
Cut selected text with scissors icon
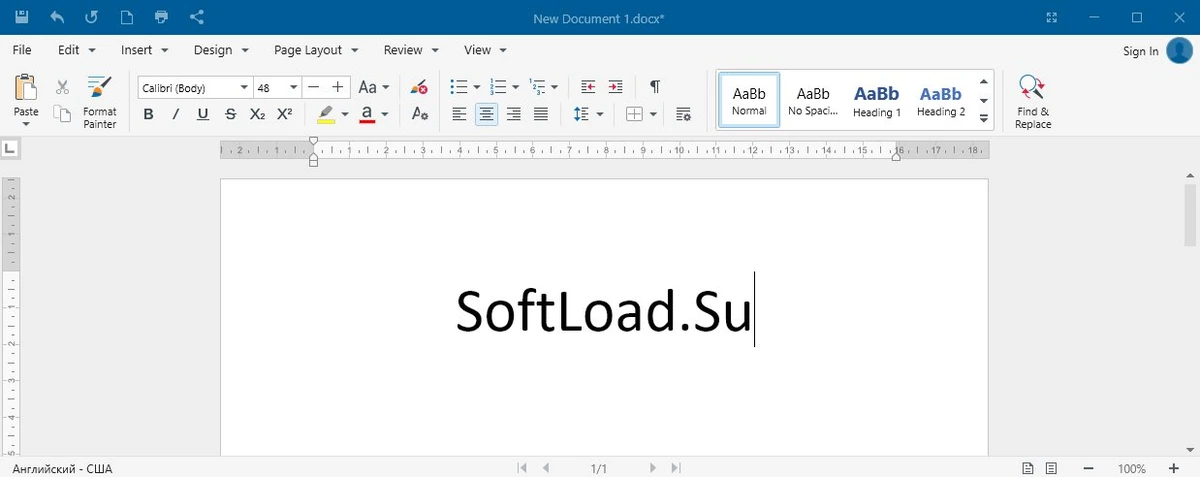pos(62,87)
